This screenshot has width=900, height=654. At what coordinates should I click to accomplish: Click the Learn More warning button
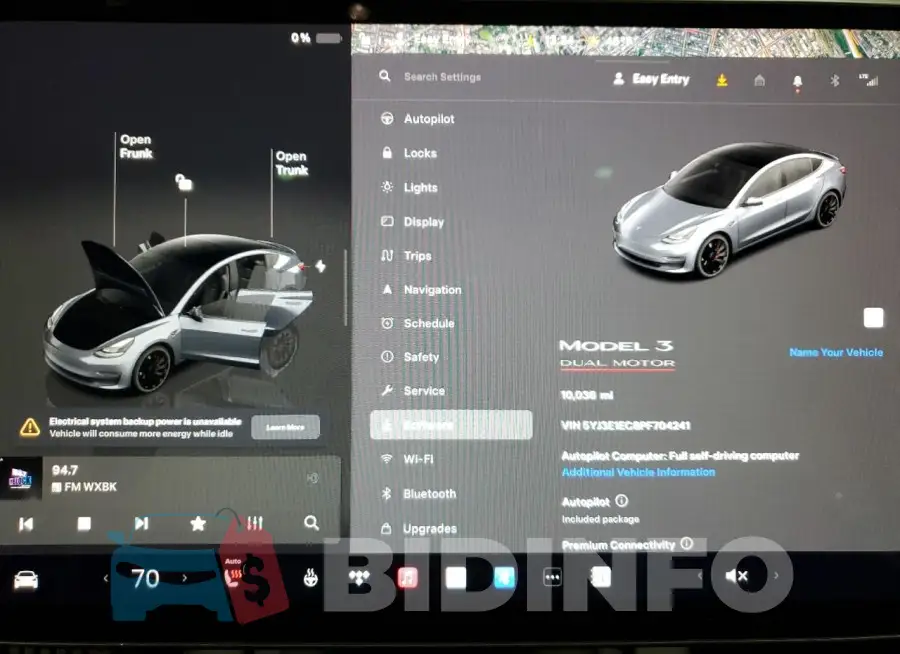[285, 427]
